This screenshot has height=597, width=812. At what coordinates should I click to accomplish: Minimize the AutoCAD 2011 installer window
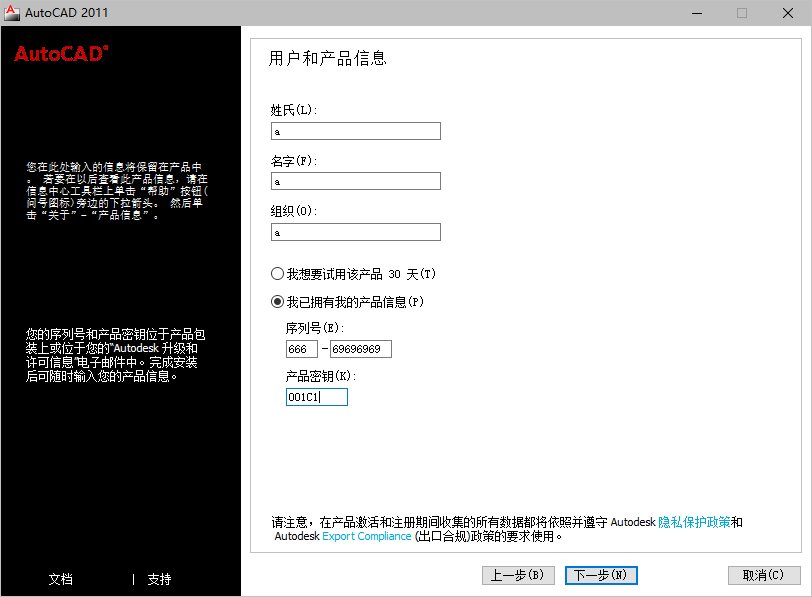point(697,13)
